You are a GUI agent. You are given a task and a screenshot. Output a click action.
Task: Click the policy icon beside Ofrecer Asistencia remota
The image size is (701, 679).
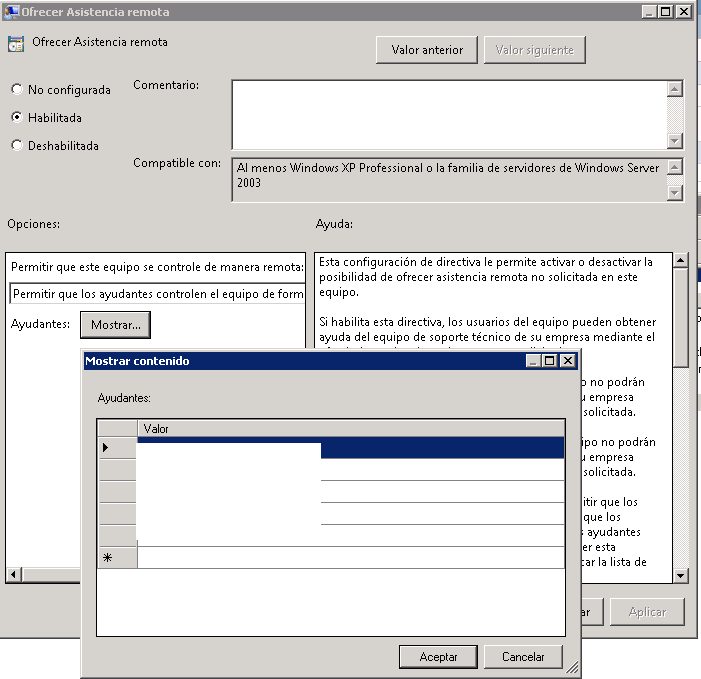click(x=16, y=44)
